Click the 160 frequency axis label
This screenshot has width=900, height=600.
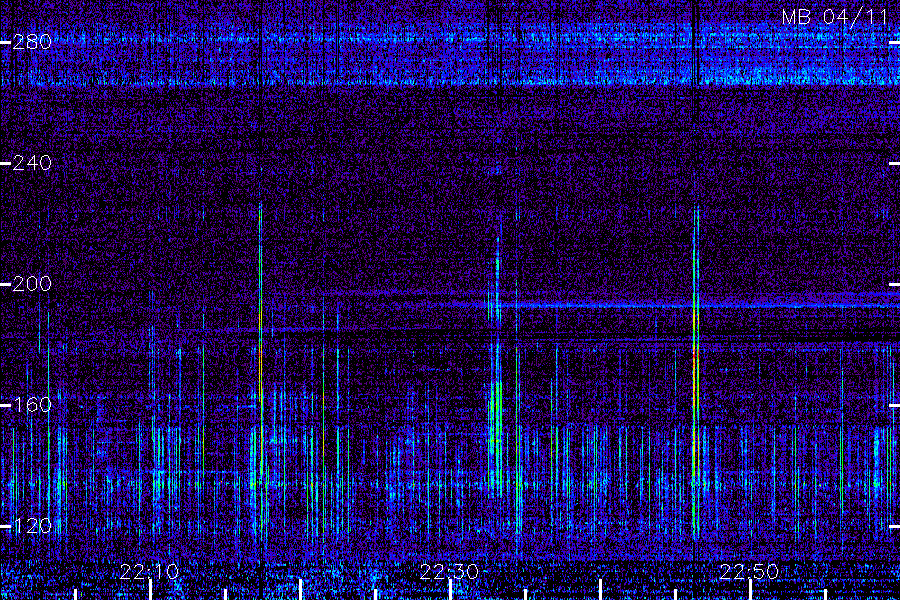[x=32, y=405]
